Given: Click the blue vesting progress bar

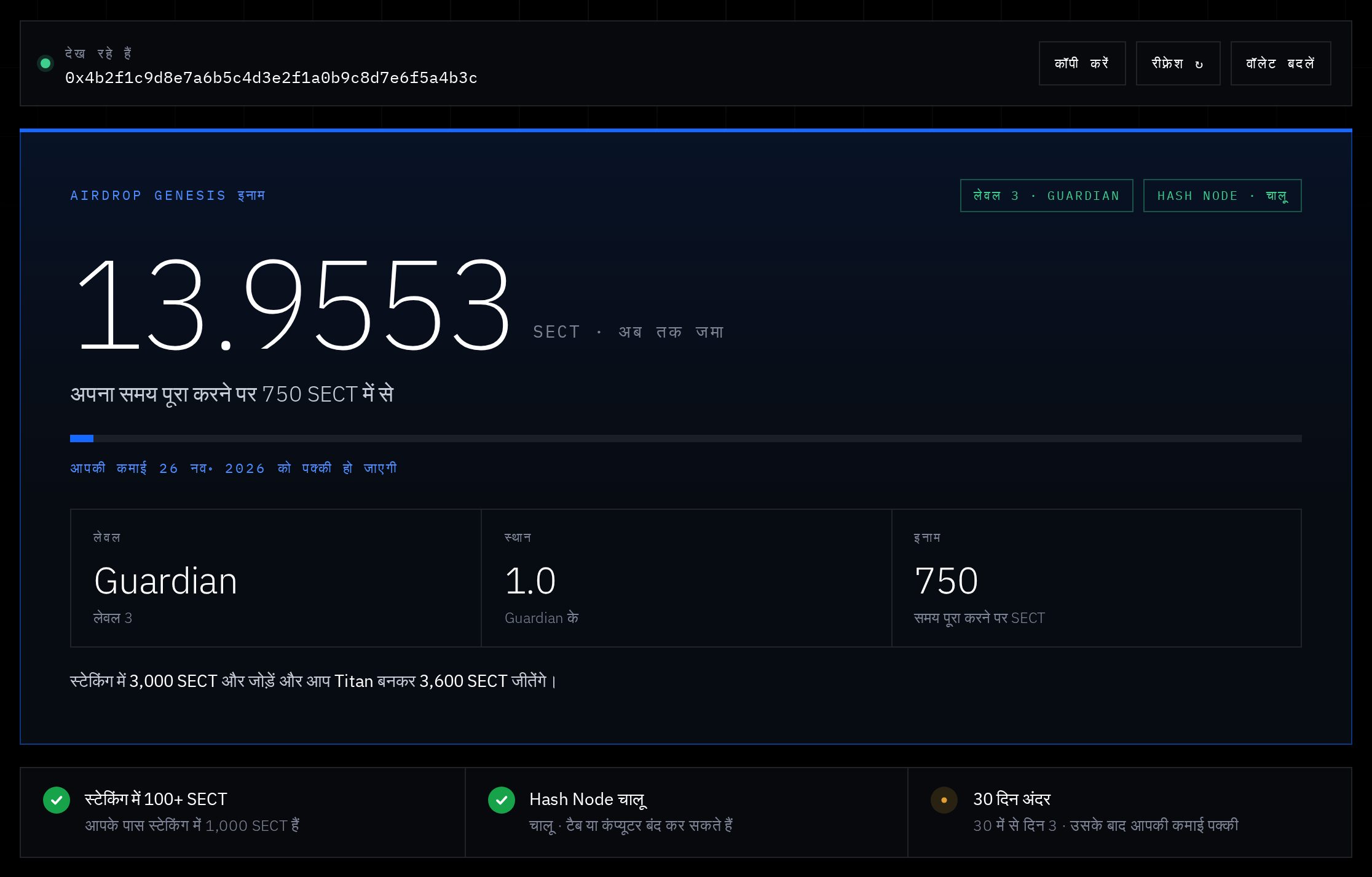Looking at the screenshot, I should coord(685,439).
